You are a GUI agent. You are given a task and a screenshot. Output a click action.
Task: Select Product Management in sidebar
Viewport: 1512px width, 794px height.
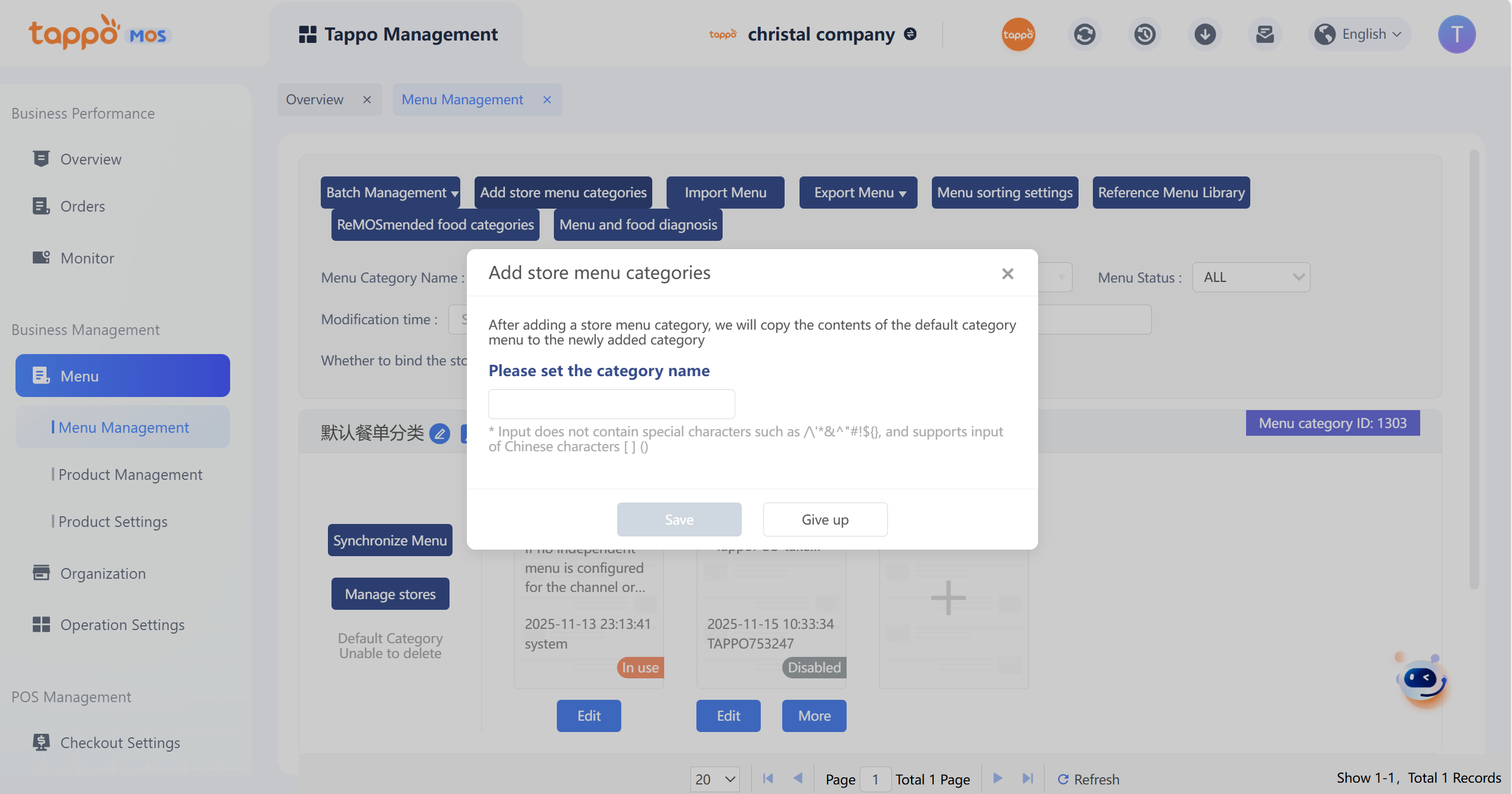click(130, 474)
